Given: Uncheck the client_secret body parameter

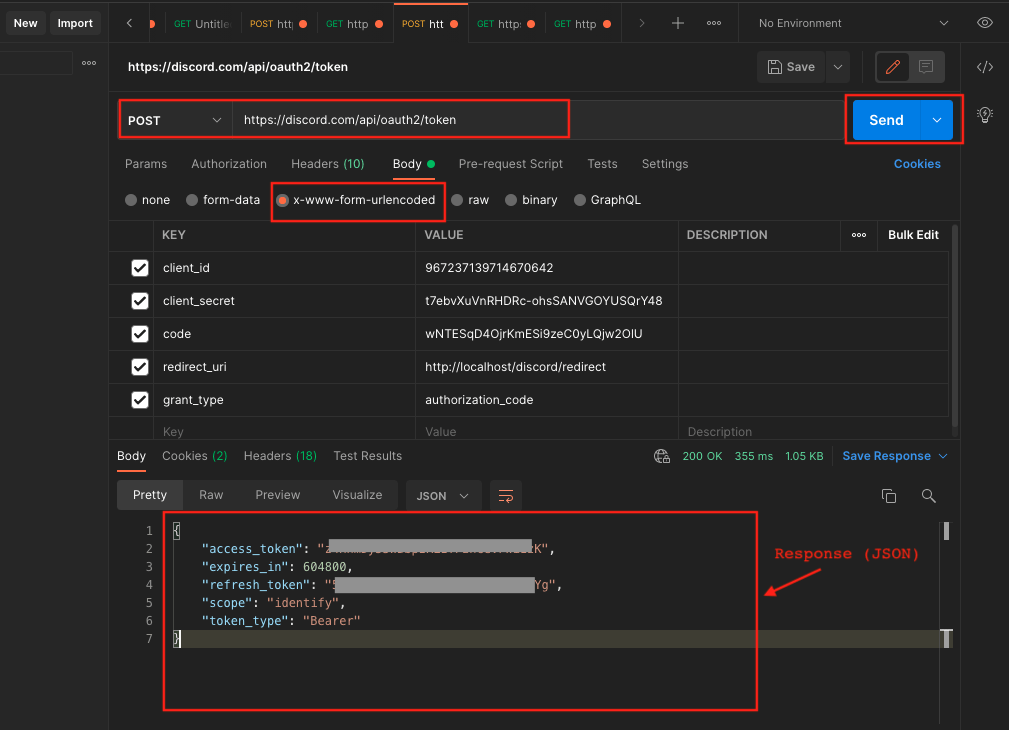Looking at the screenshot, I should coord(138,300).
